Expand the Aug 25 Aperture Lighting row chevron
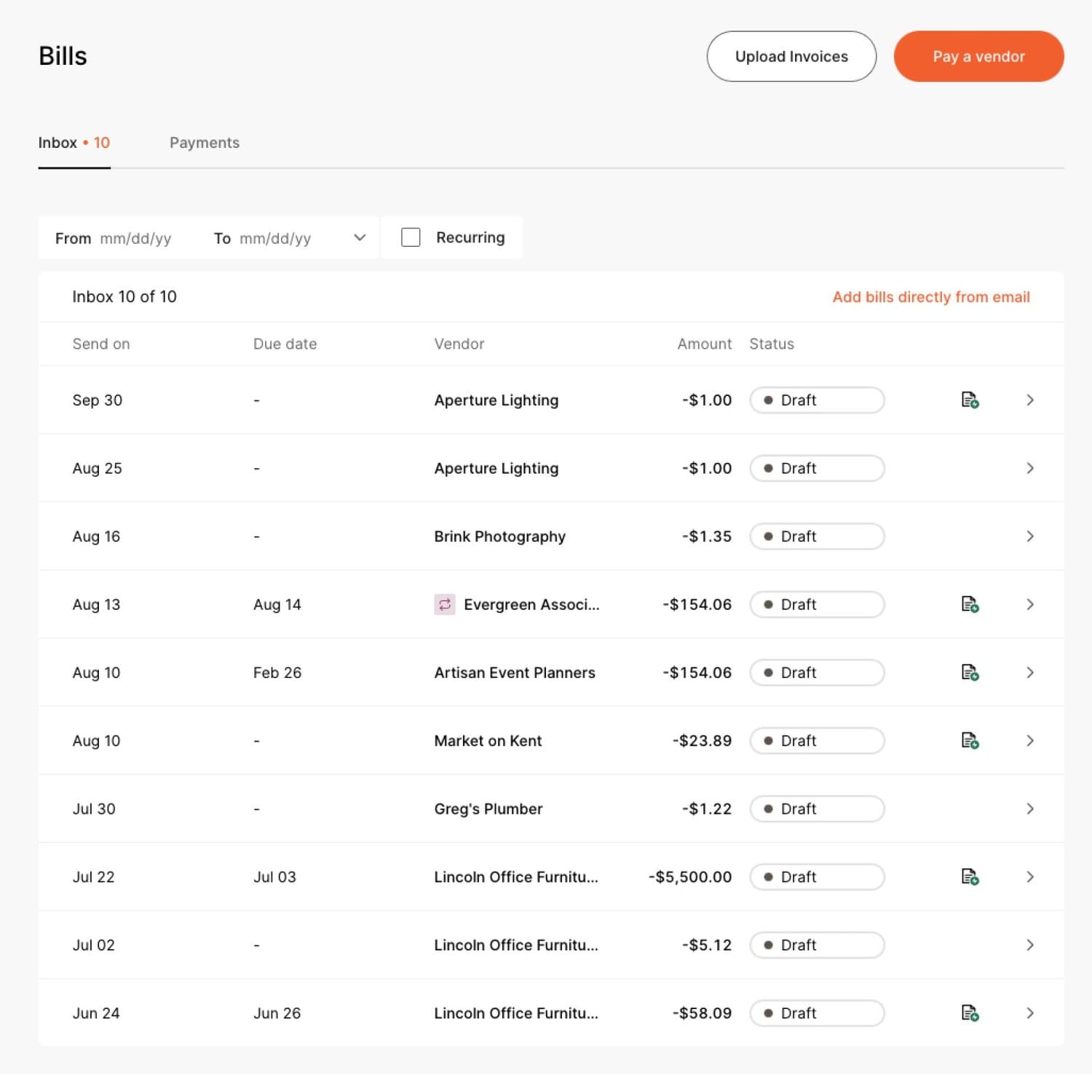The width and height of the screenshot is (1092, 1092). 1029,468
